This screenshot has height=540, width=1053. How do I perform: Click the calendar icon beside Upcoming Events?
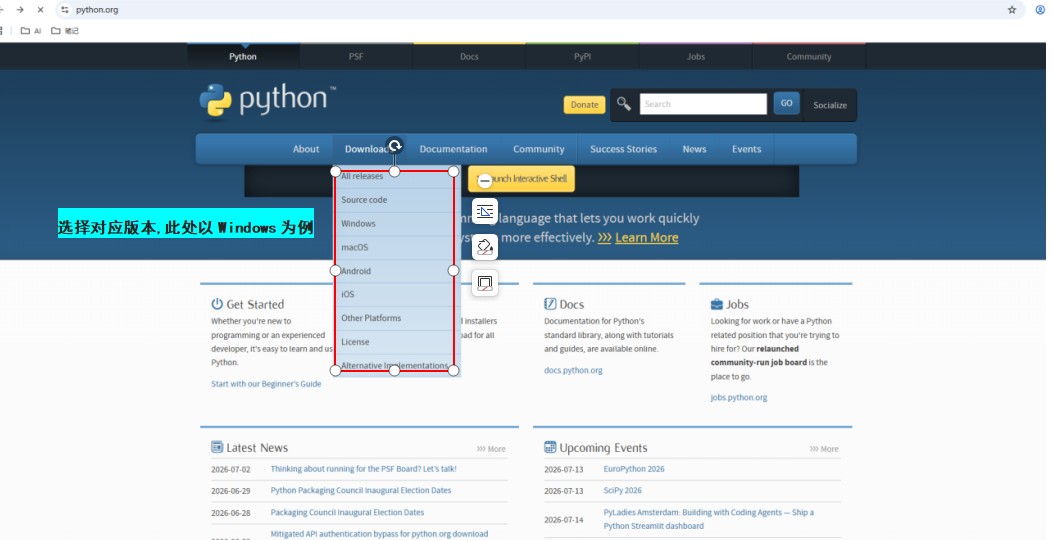[550, 447]
